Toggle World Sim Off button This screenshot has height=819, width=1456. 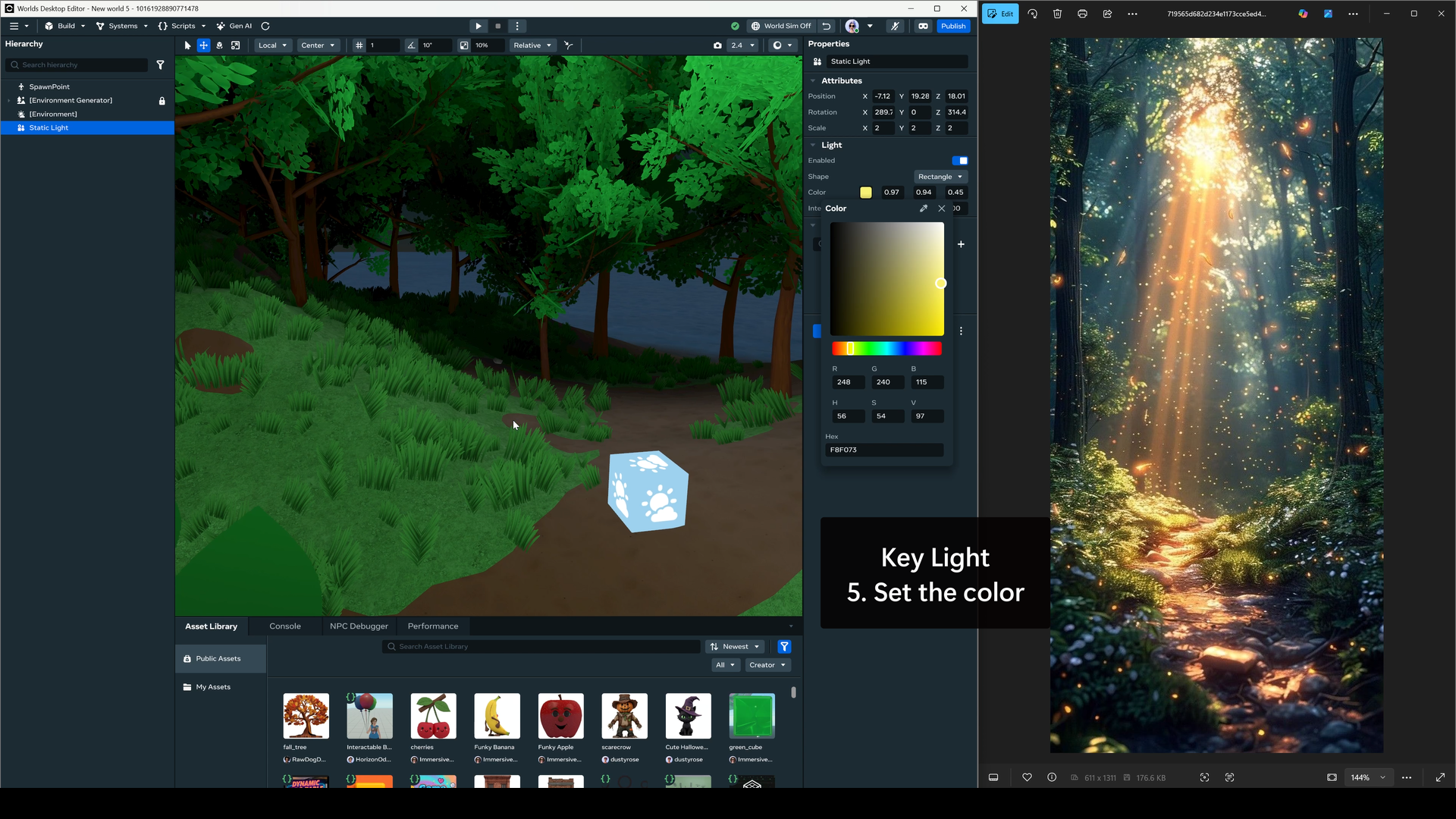click(x=781, y=26)
